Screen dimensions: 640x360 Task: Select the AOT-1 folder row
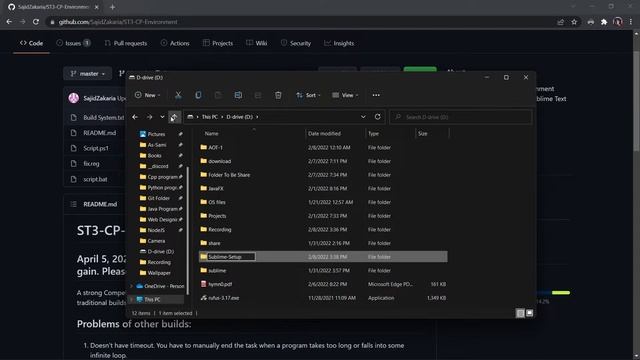pos(323,147)
